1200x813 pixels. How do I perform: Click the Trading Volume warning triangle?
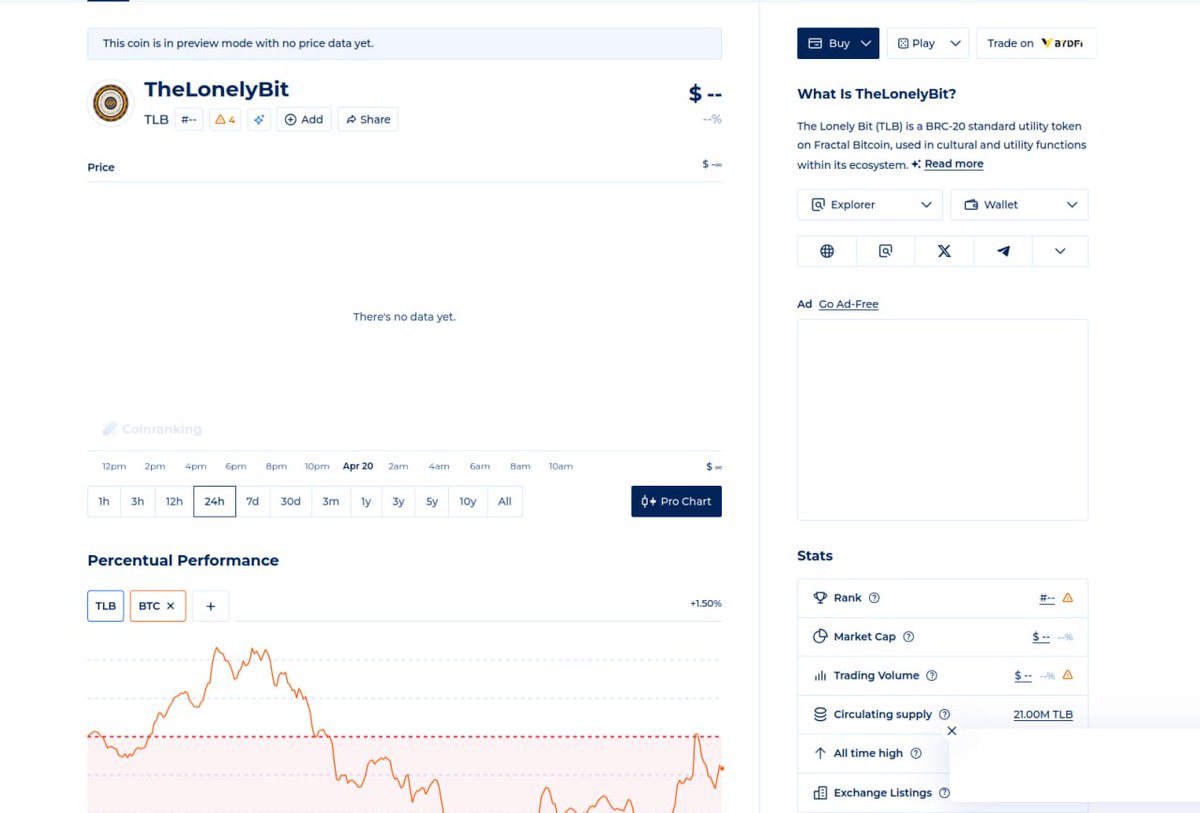click(1067, 675)
